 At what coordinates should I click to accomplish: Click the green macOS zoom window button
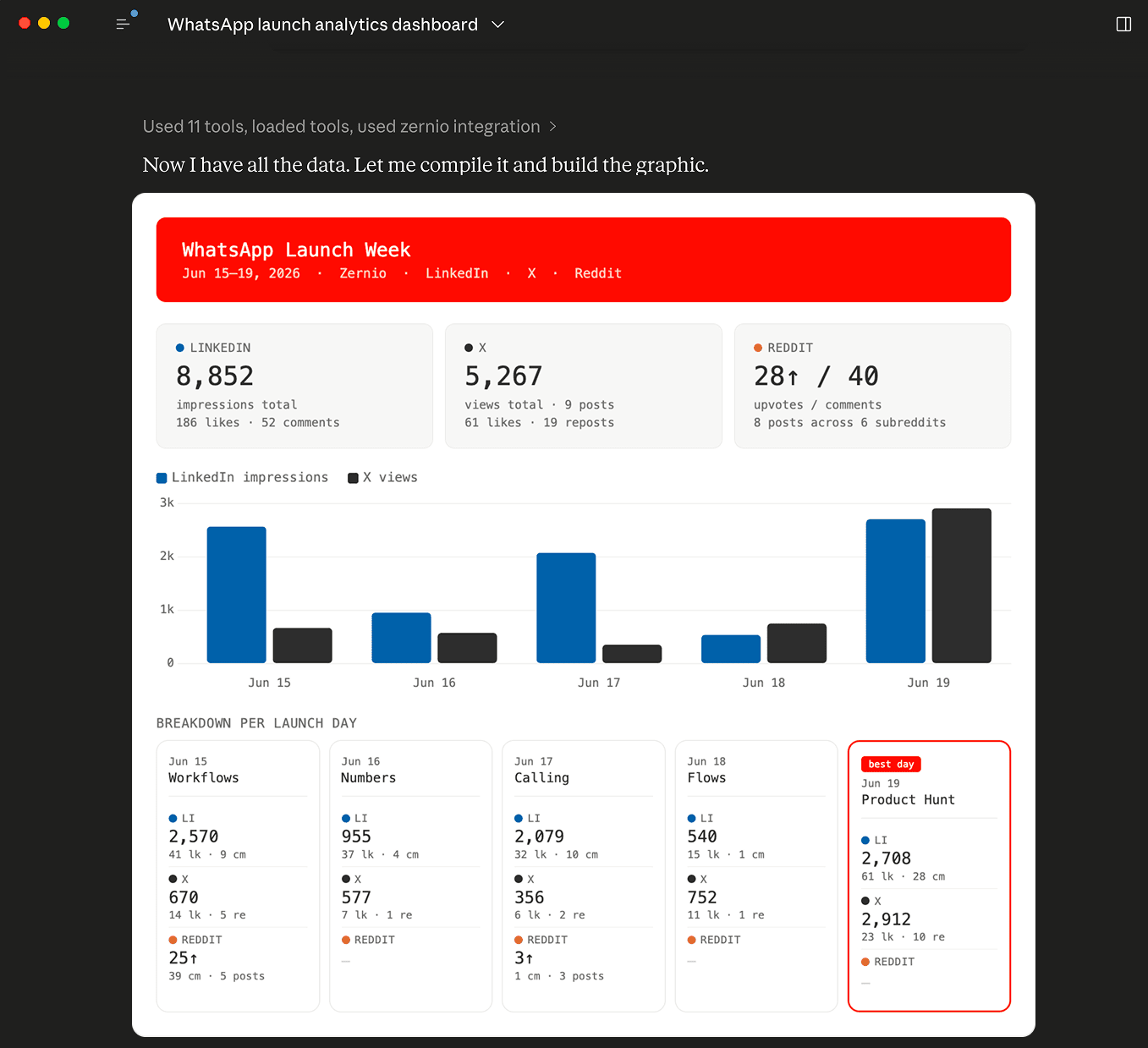pos(63,23)
